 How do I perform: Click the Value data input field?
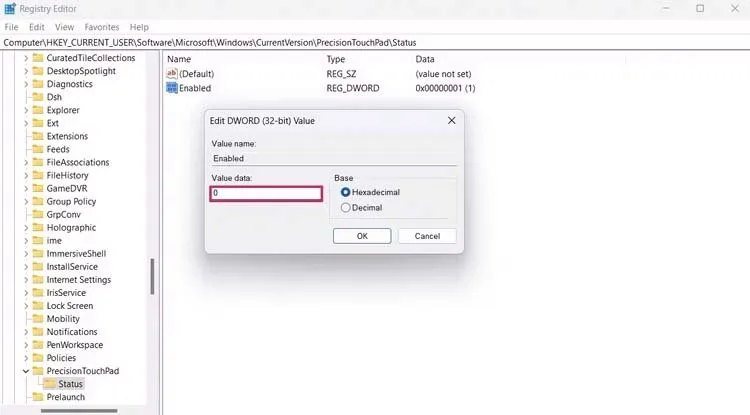tap(266, 193)
